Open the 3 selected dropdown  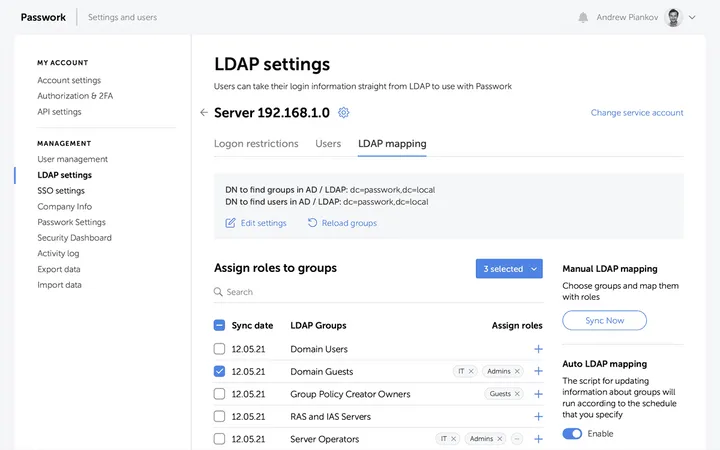tap(509, 269)
